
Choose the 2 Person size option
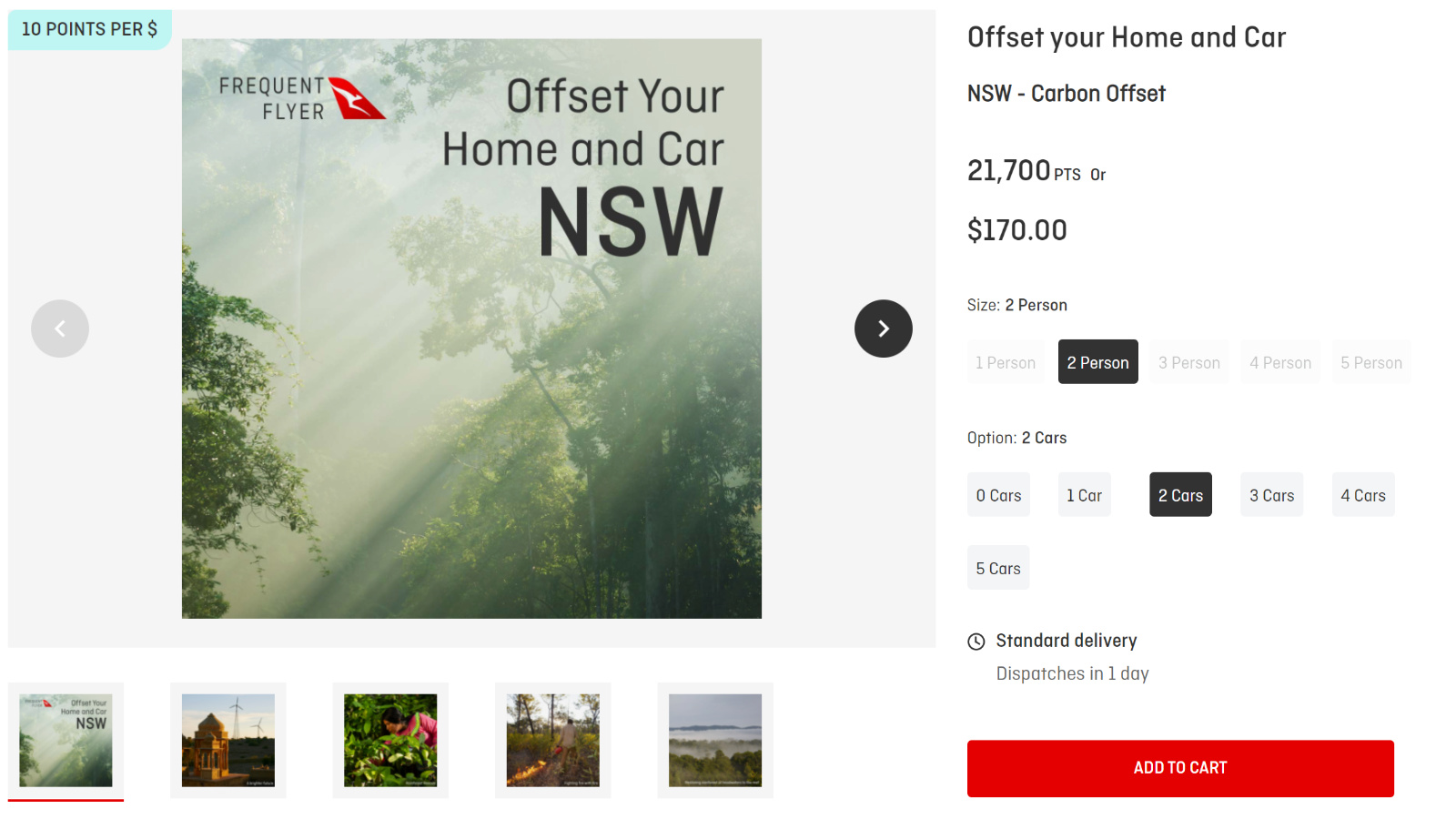(1098, 362)
